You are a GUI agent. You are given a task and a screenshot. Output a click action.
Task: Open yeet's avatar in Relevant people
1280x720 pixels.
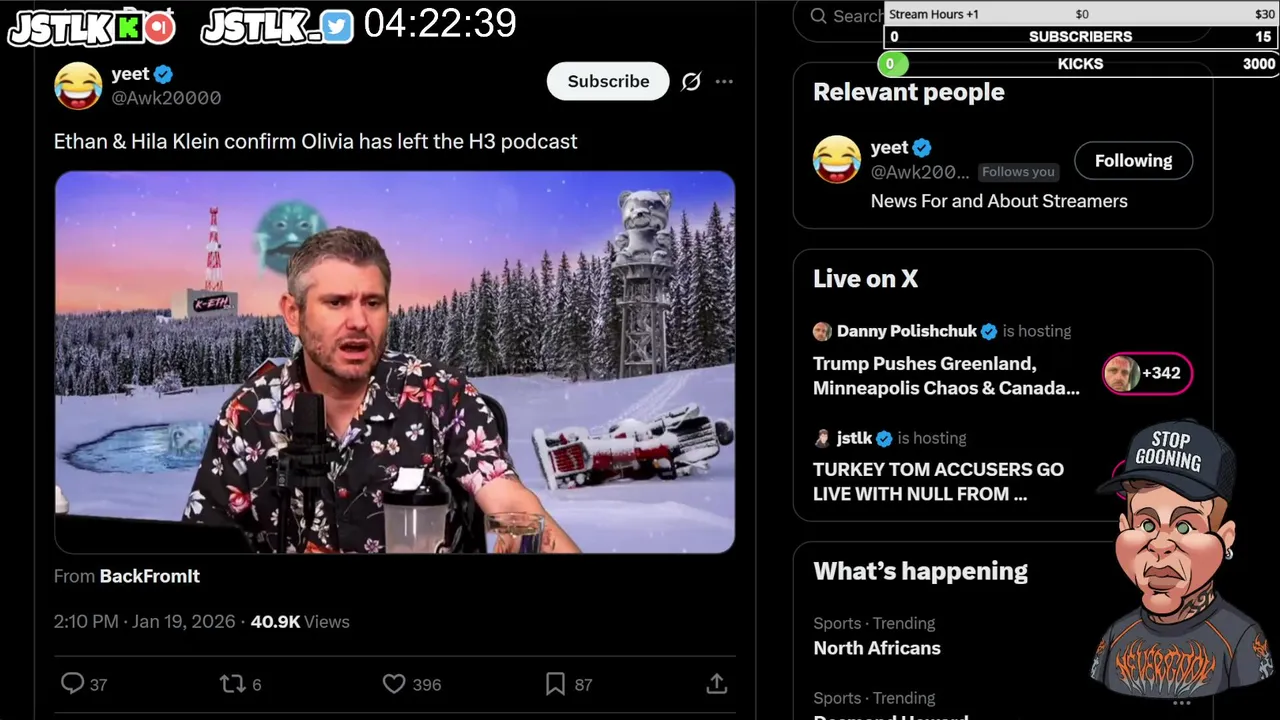pyautogui.click(x=836, y=160)
